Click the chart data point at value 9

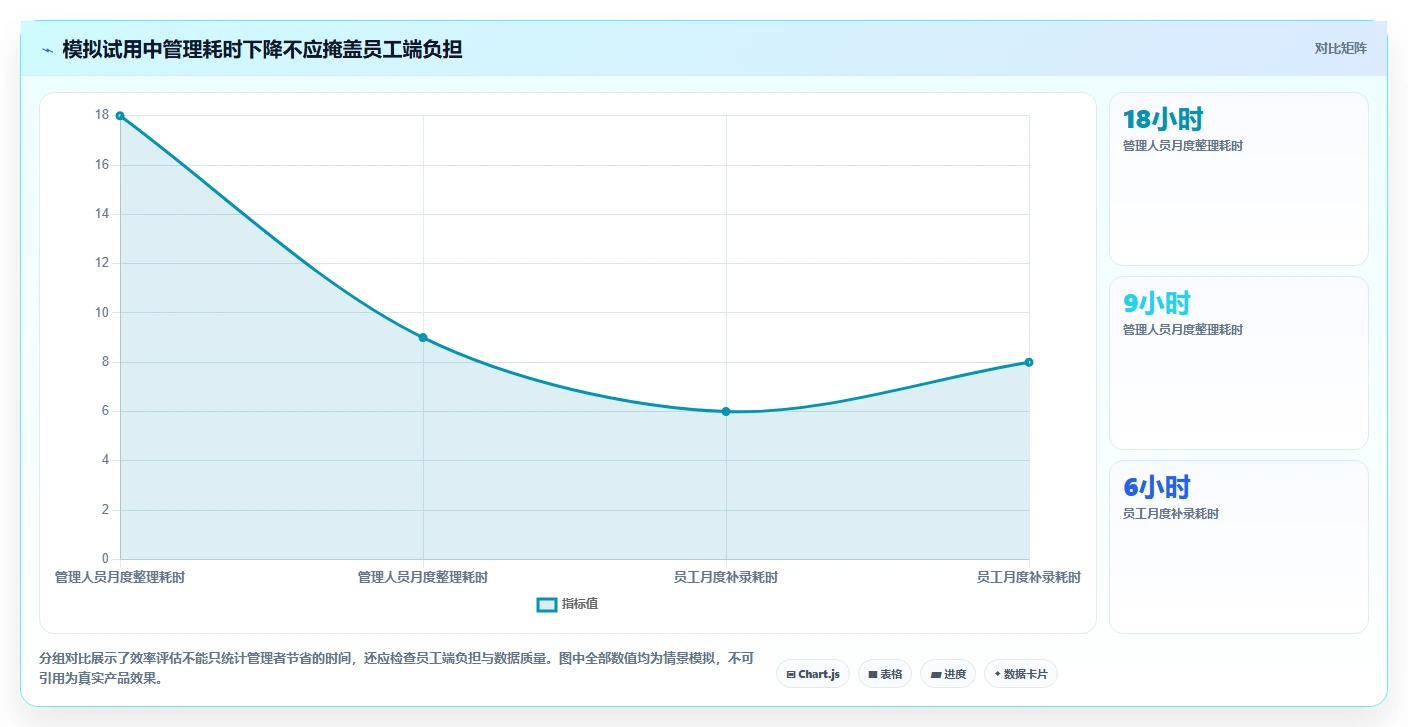pyautogui.click(x=423, y=338)
